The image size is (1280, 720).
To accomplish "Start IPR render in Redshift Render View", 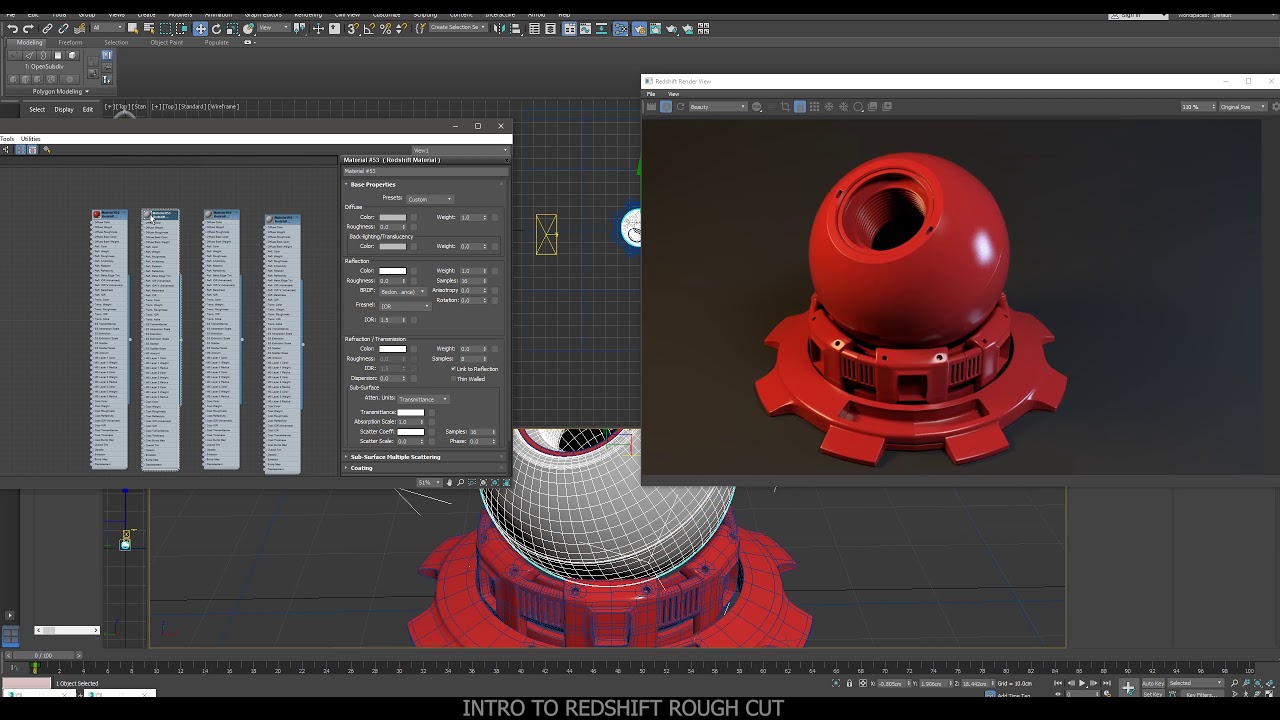I will [666, 107].
